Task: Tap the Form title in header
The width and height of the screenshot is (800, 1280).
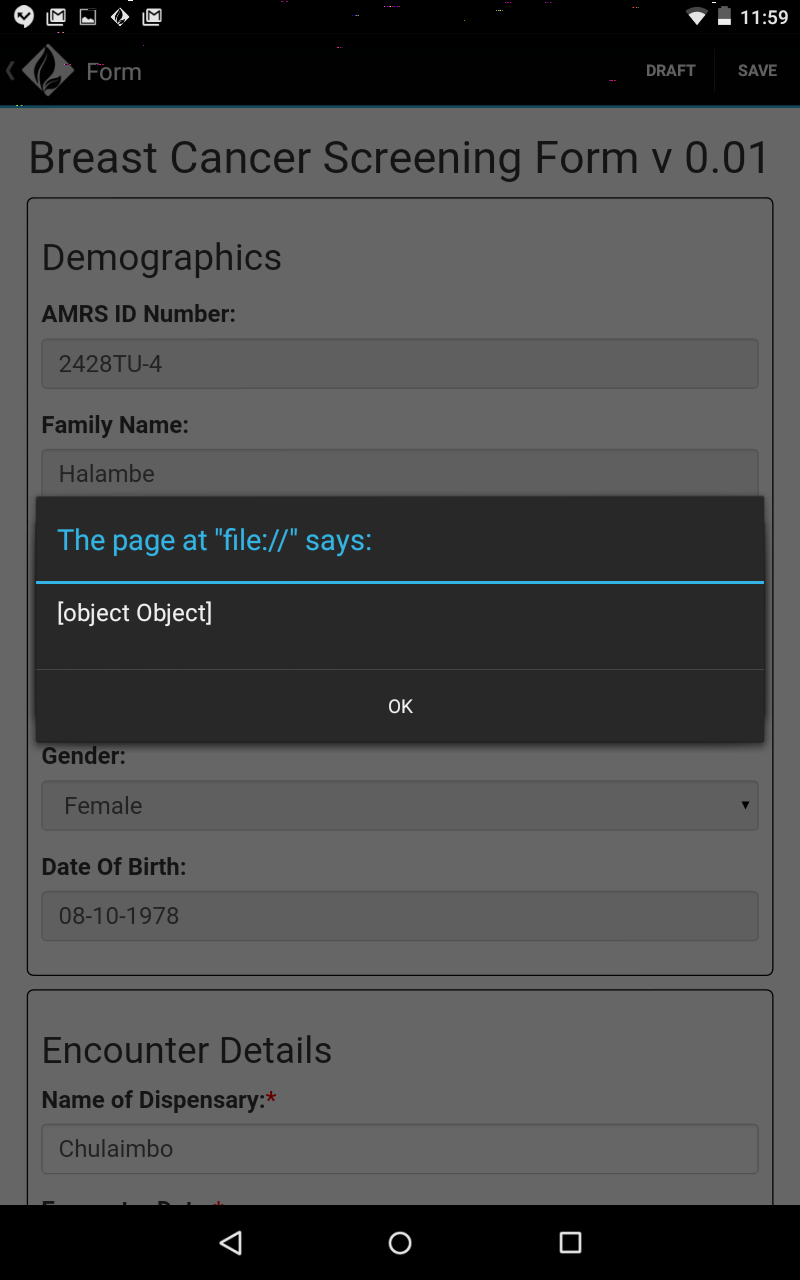Action: pyautogui.click(x=114, y=71)
